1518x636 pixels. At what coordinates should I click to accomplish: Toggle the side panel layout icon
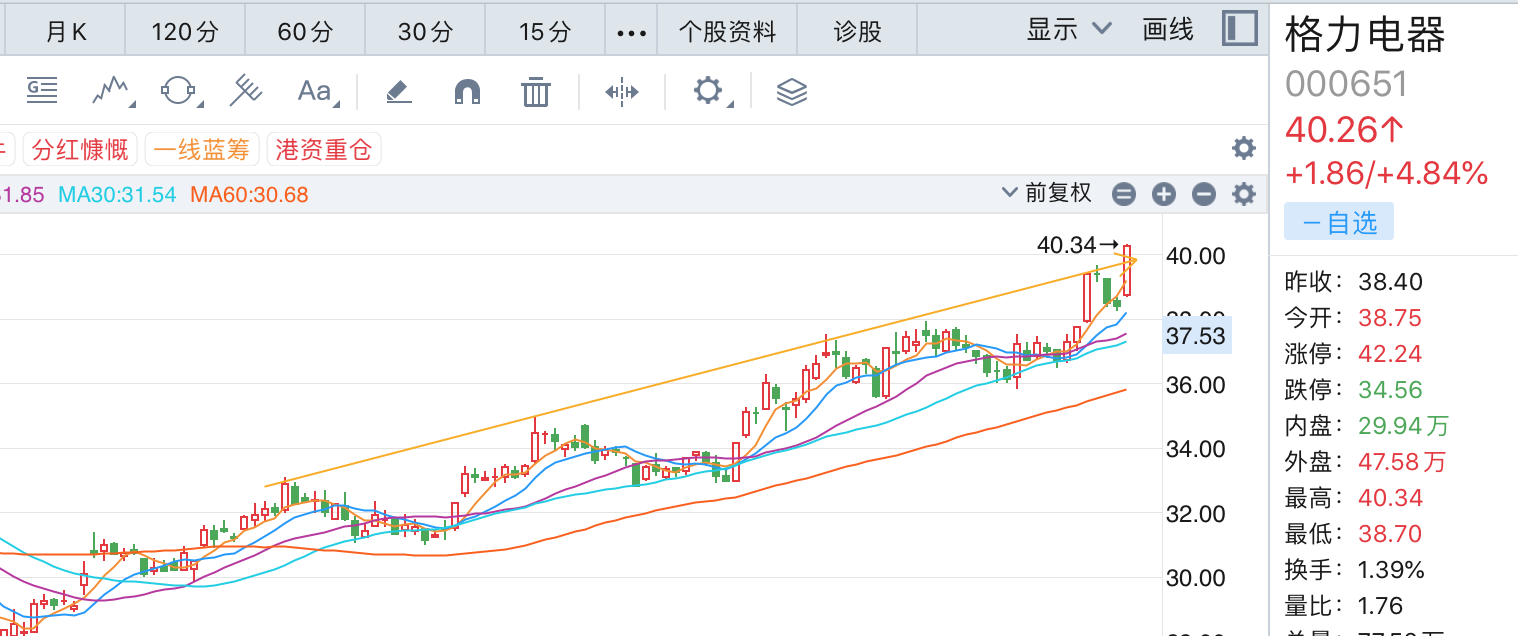tap(1240, 29)
